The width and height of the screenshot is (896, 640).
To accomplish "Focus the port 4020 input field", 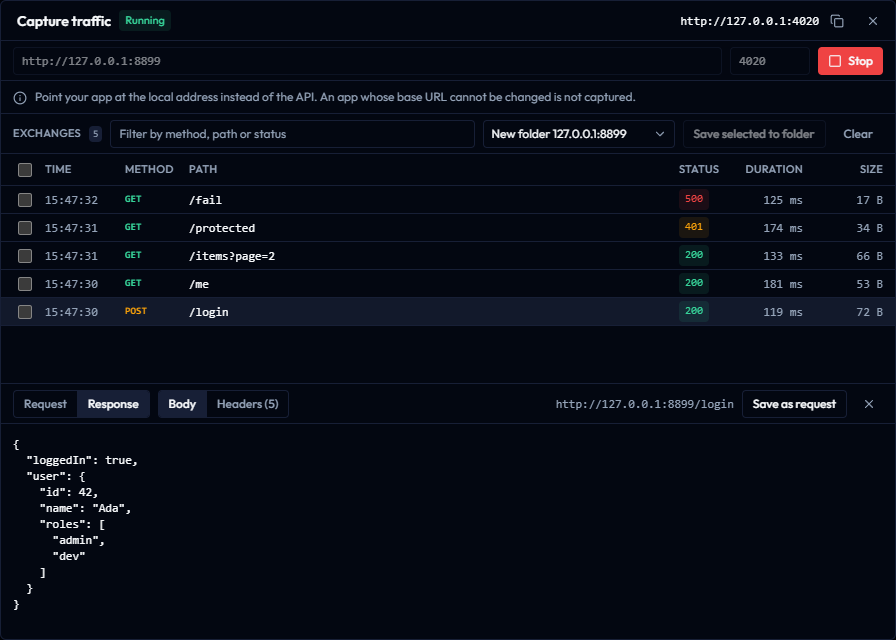I will 770,61.
